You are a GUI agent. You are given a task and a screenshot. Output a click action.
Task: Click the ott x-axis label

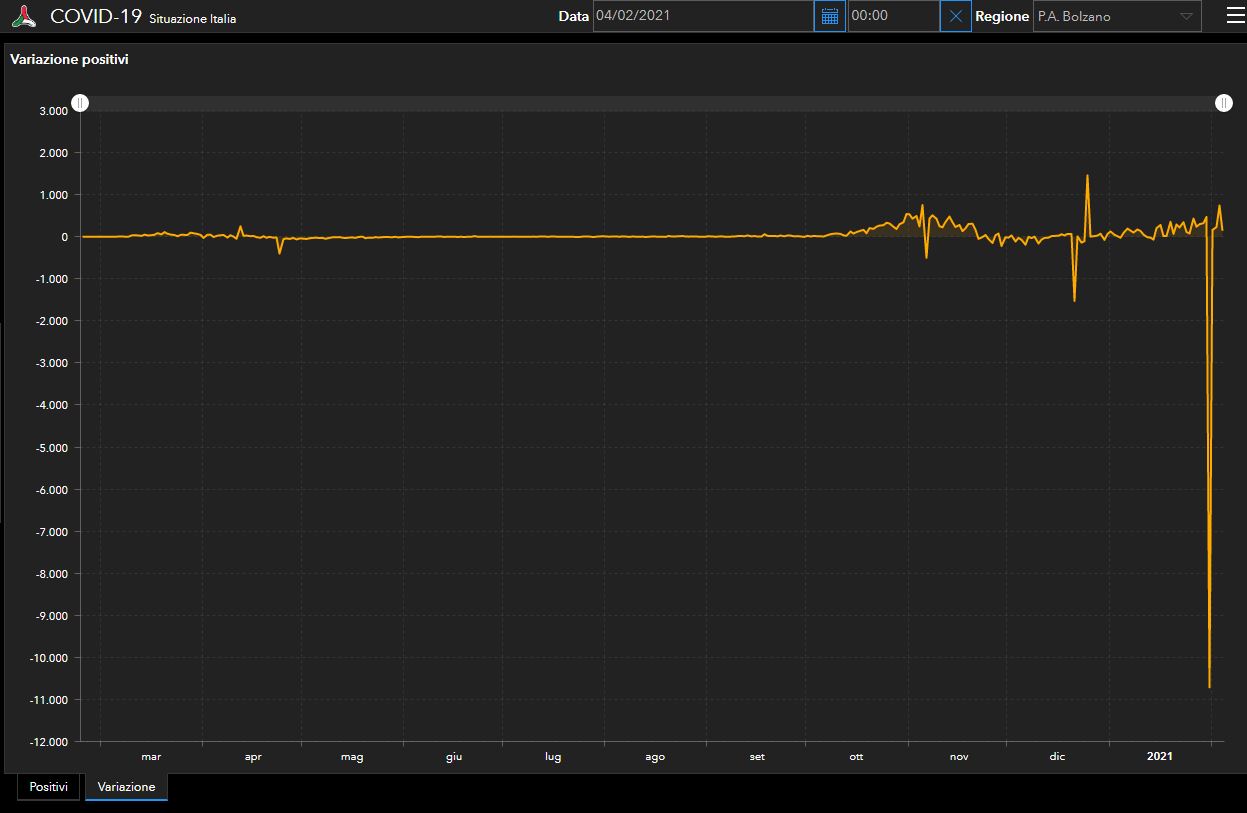point(856,757)
